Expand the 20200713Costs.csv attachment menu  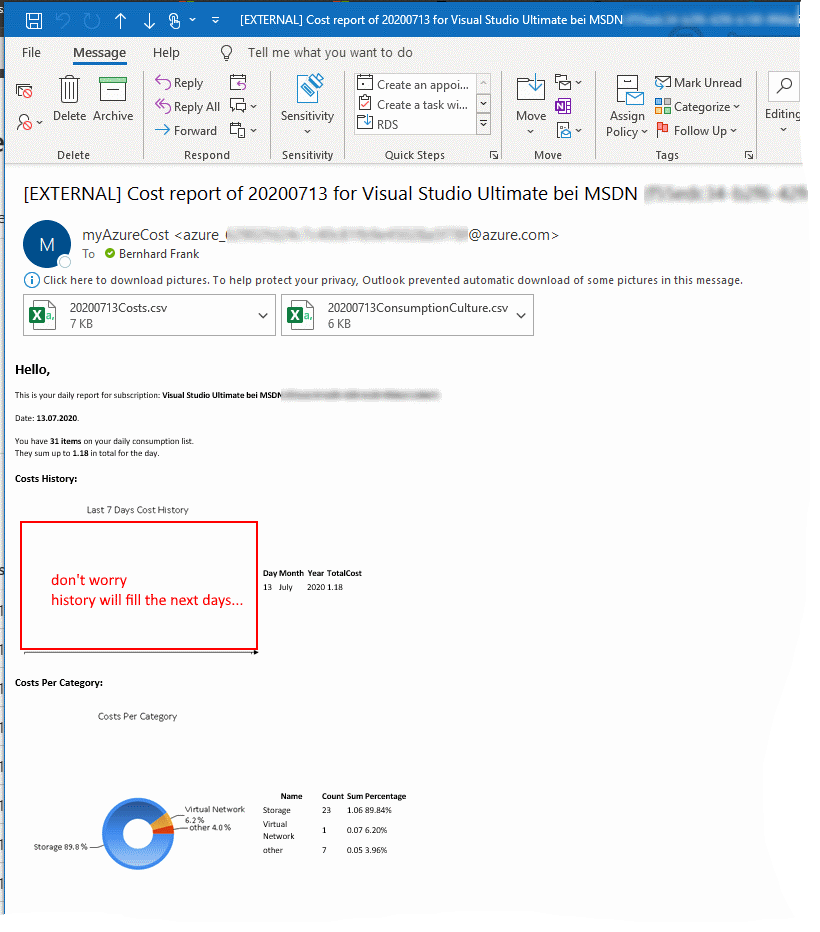click(262, 315)
